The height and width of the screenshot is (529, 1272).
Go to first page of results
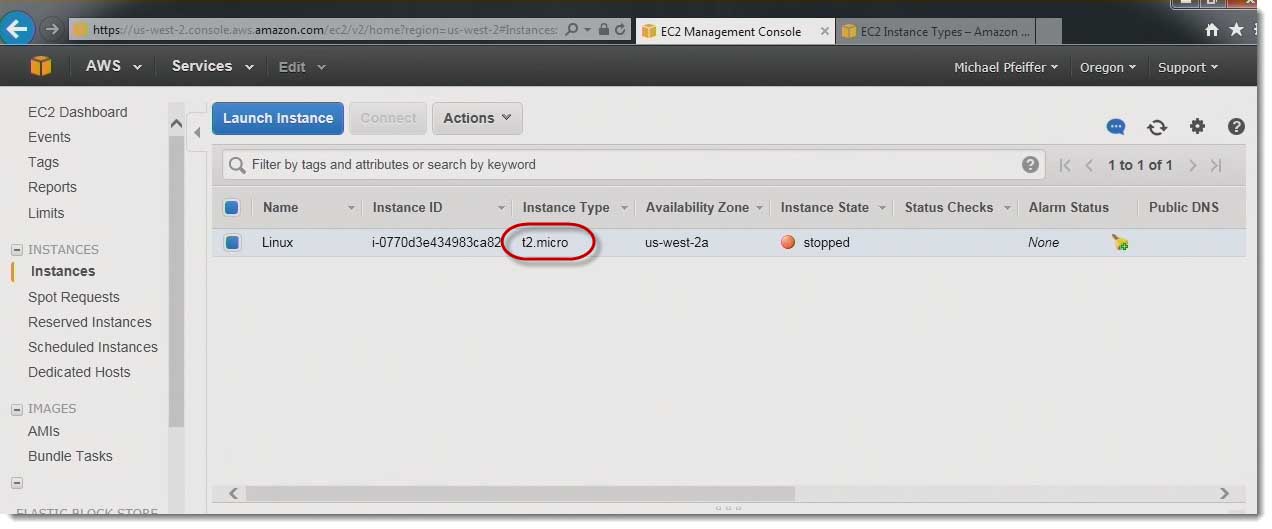pos(1065,165)
